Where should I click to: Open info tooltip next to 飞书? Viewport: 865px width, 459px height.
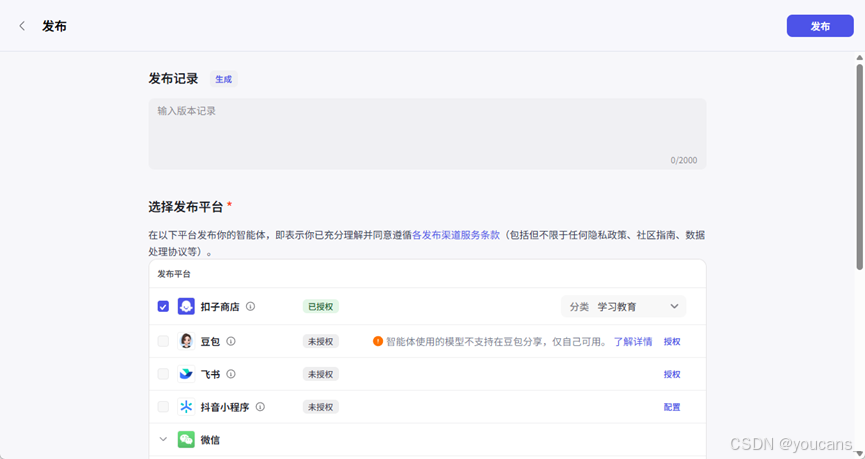231,374
